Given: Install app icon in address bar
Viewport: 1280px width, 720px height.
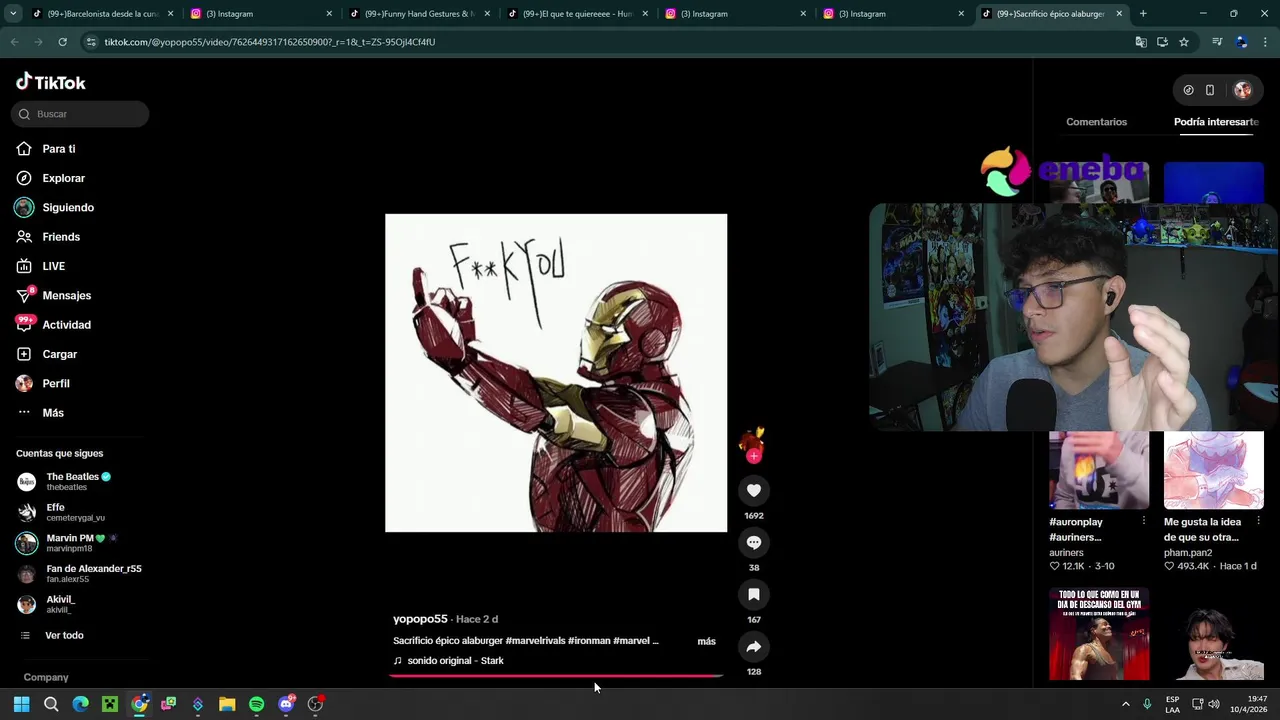Looking at the screenshot, I should click(x=1162, y=42).
